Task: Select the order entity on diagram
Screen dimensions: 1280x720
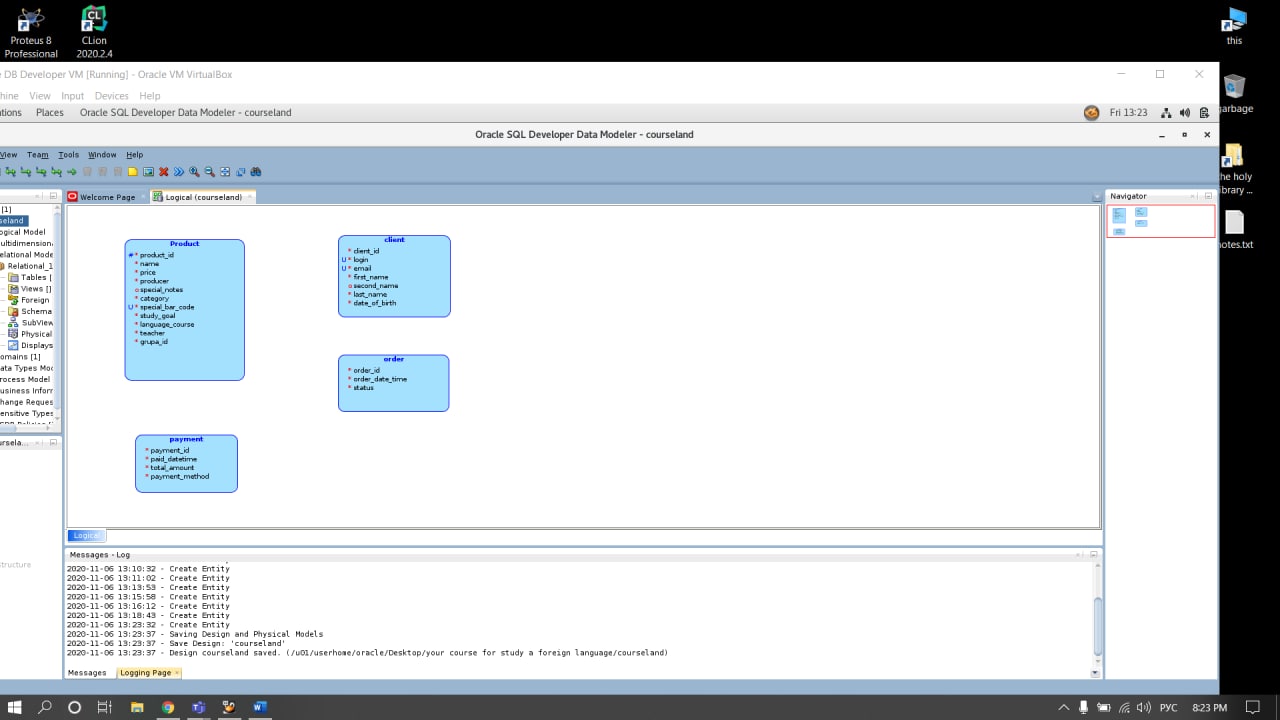Action: (x=393, y=383)
